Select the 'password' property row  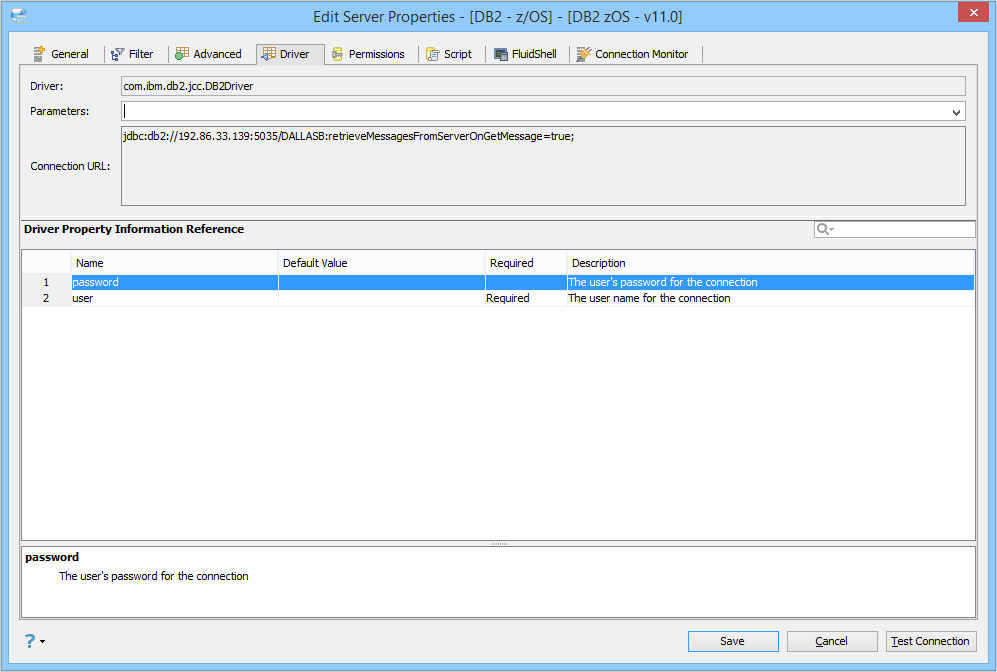coord(498,282)
